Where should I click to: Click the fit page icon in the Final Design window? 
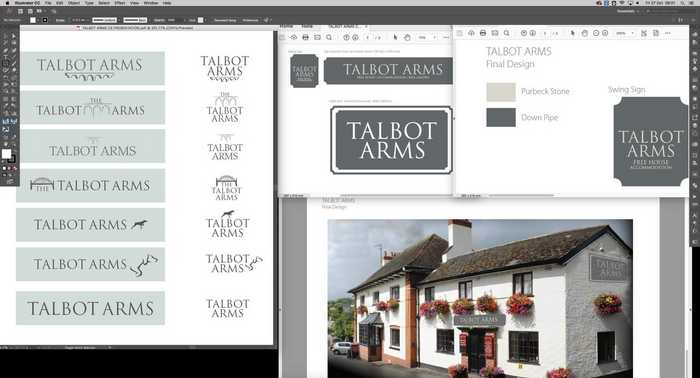[644, 33]
